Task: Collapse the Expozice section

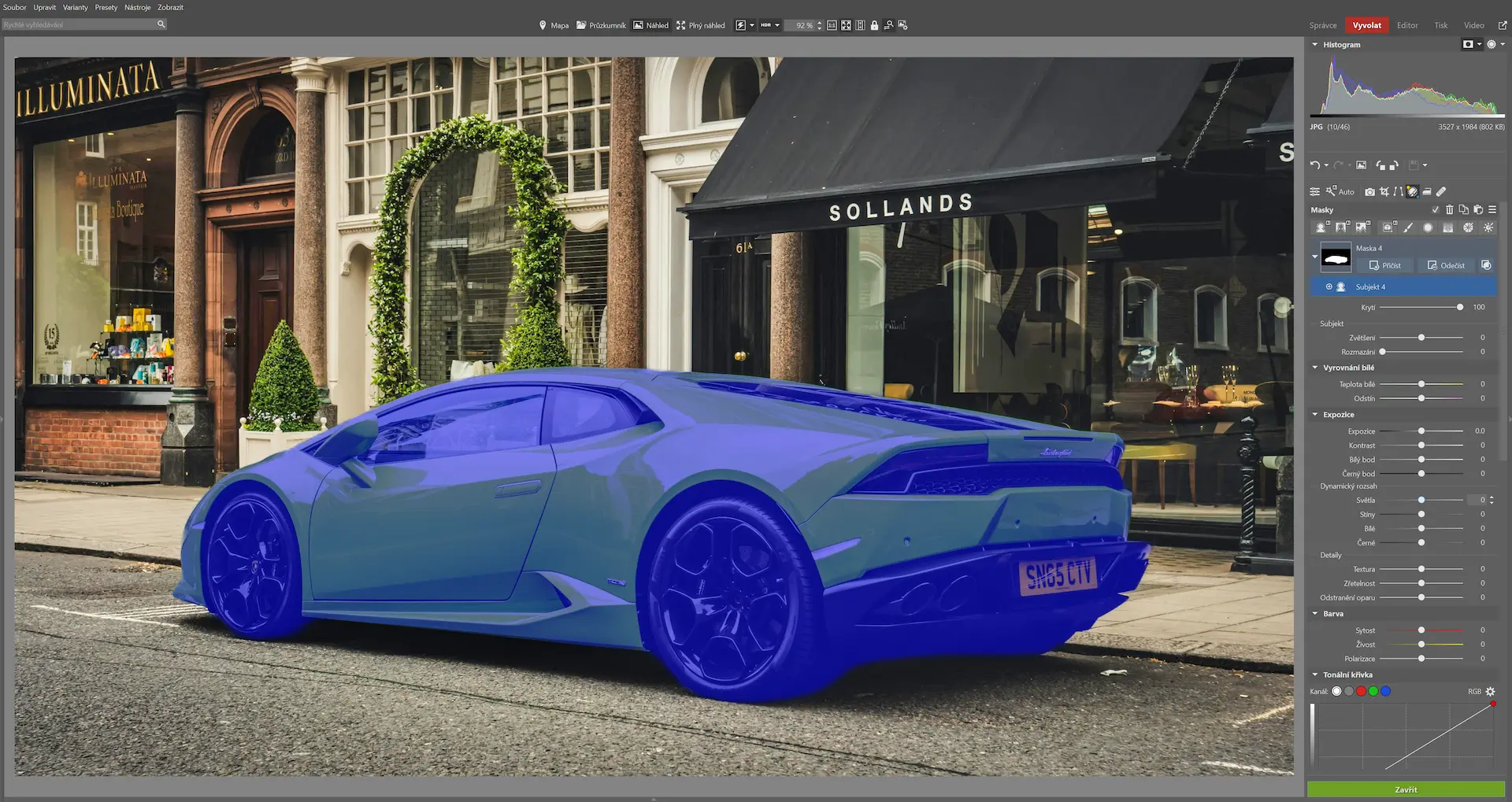Action: 1315,415
